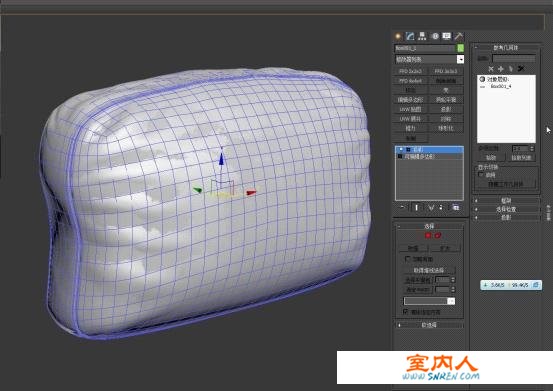Expand the soft selection rollout
The image size is (553, 391).
(x=429, y=325)
